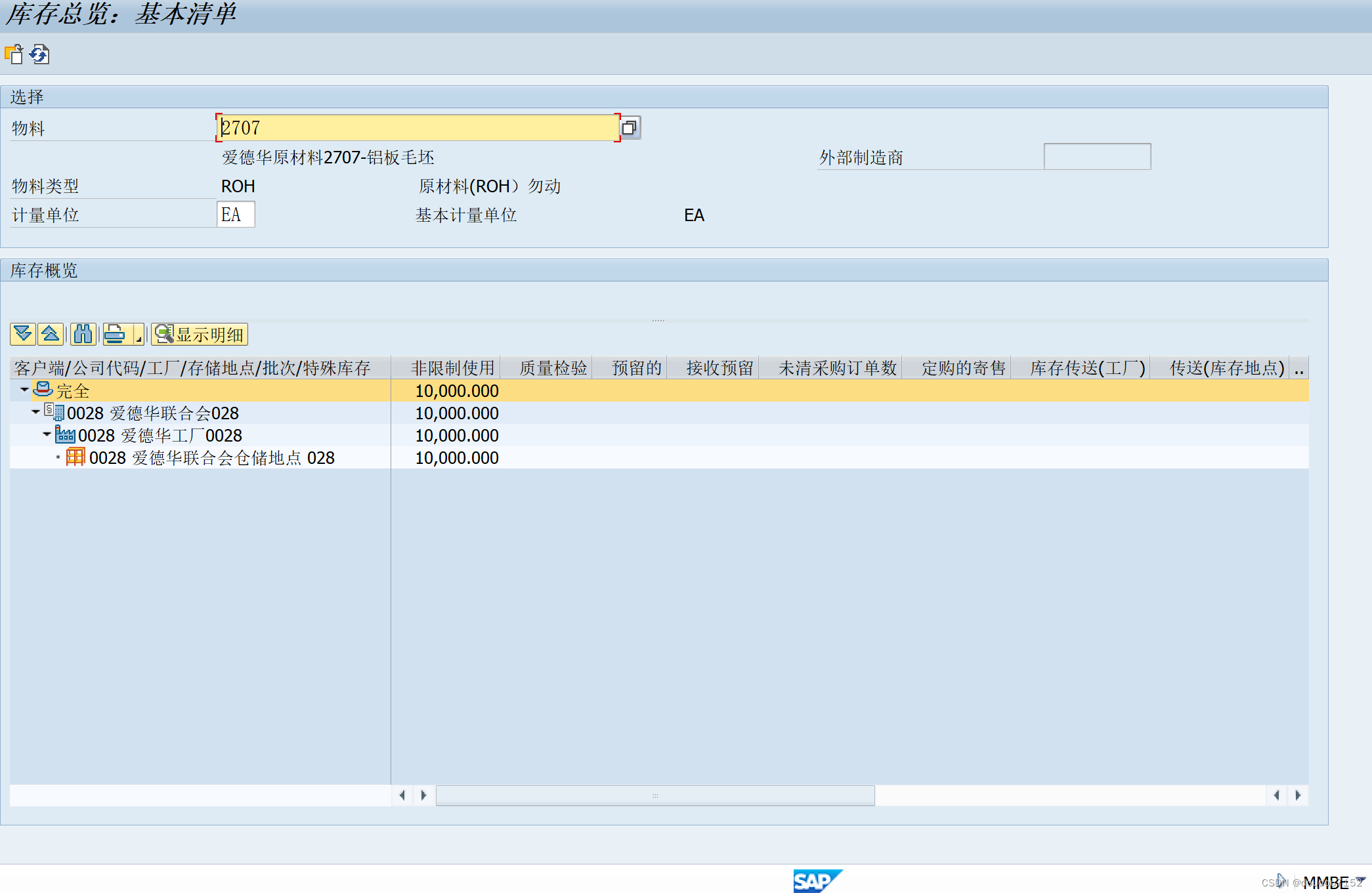
Task: Click right scroll arrow at the table's far right
Action: tap(1298, 795)
